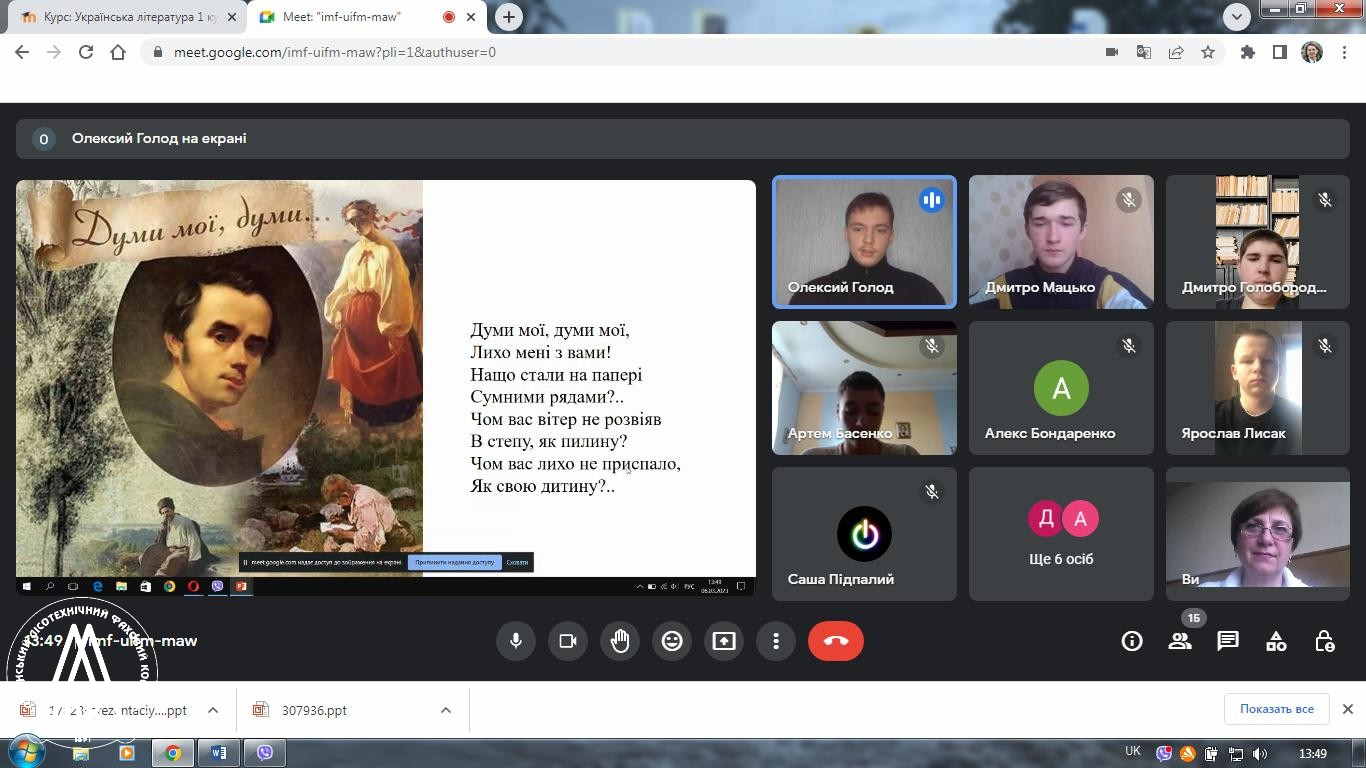1366x768 pixels.
Task: Click Саша Підпалий participant tile
Action: 864,534
